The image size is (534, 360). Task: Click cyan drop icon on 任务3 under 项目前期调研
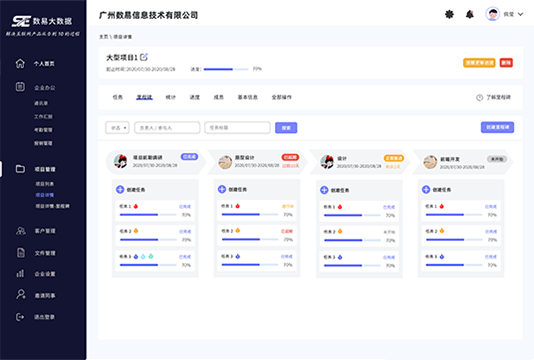[x=143, y=256]
